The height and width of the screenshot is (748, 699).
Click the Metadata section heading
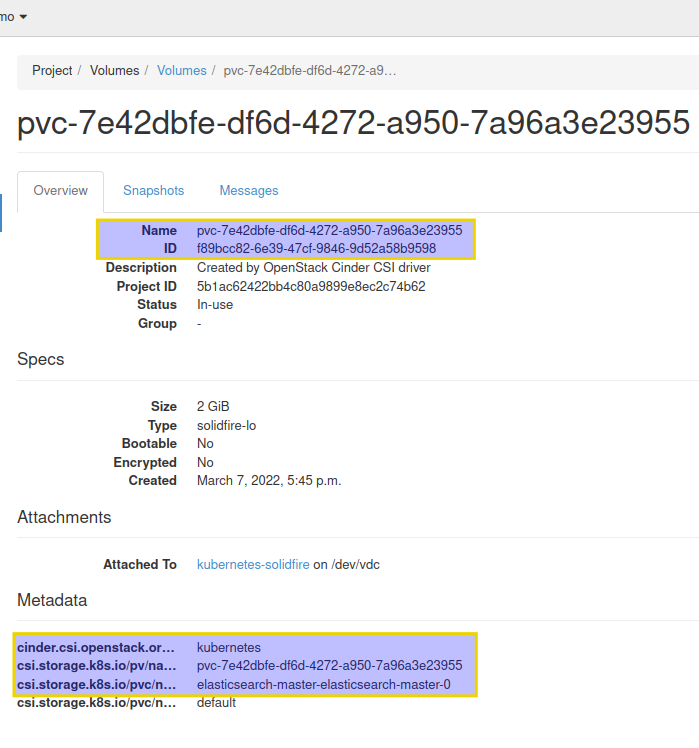click(52, 600)
